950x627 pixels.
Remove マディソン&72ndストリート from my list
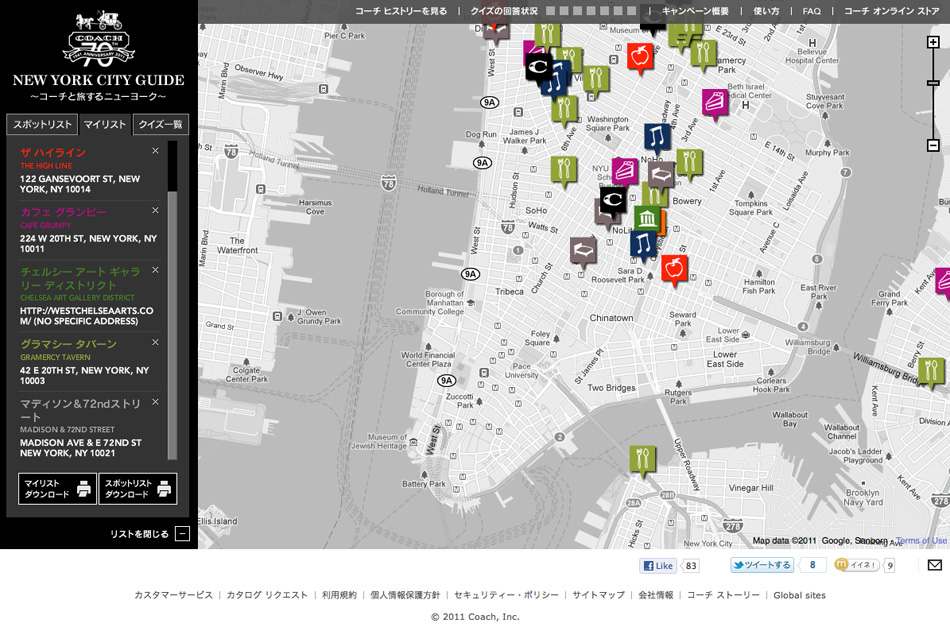[155, 402]
